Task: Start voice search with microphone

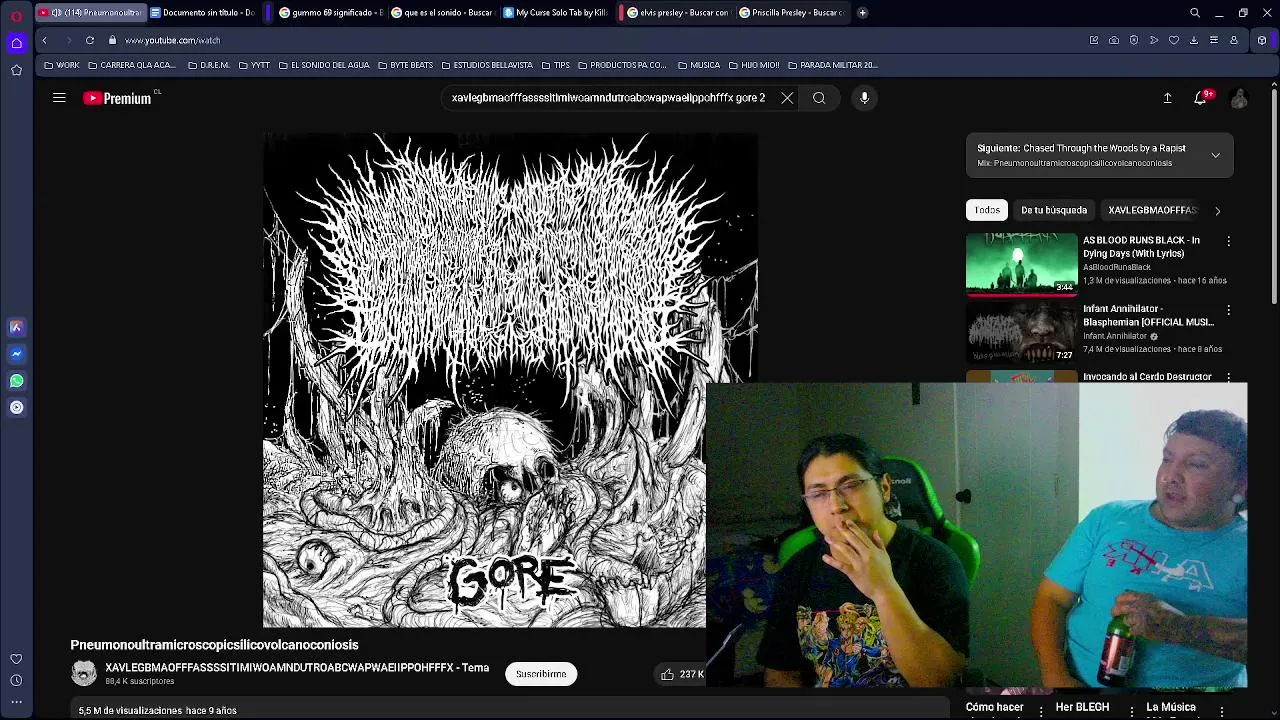Action: [865, 98]
